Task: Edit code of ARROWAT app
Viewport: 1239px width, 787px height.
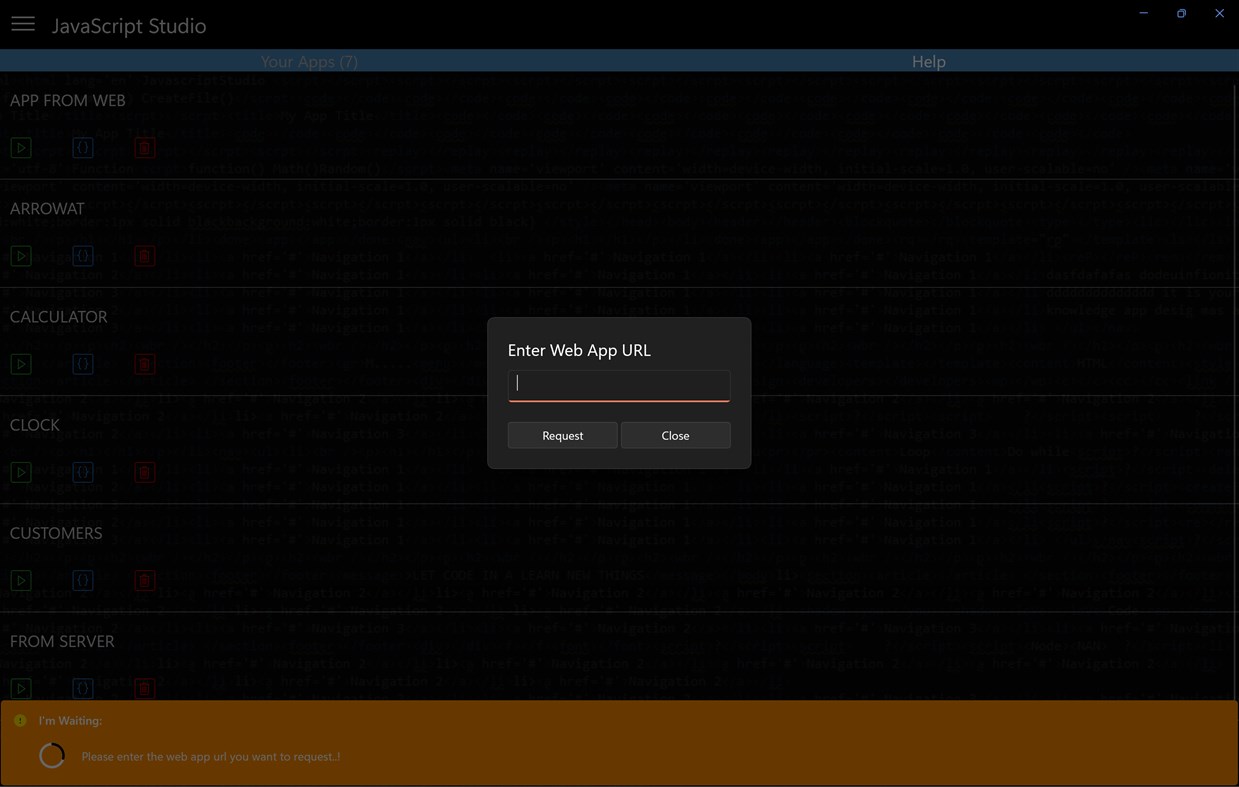Action: (x=83, y=256)
